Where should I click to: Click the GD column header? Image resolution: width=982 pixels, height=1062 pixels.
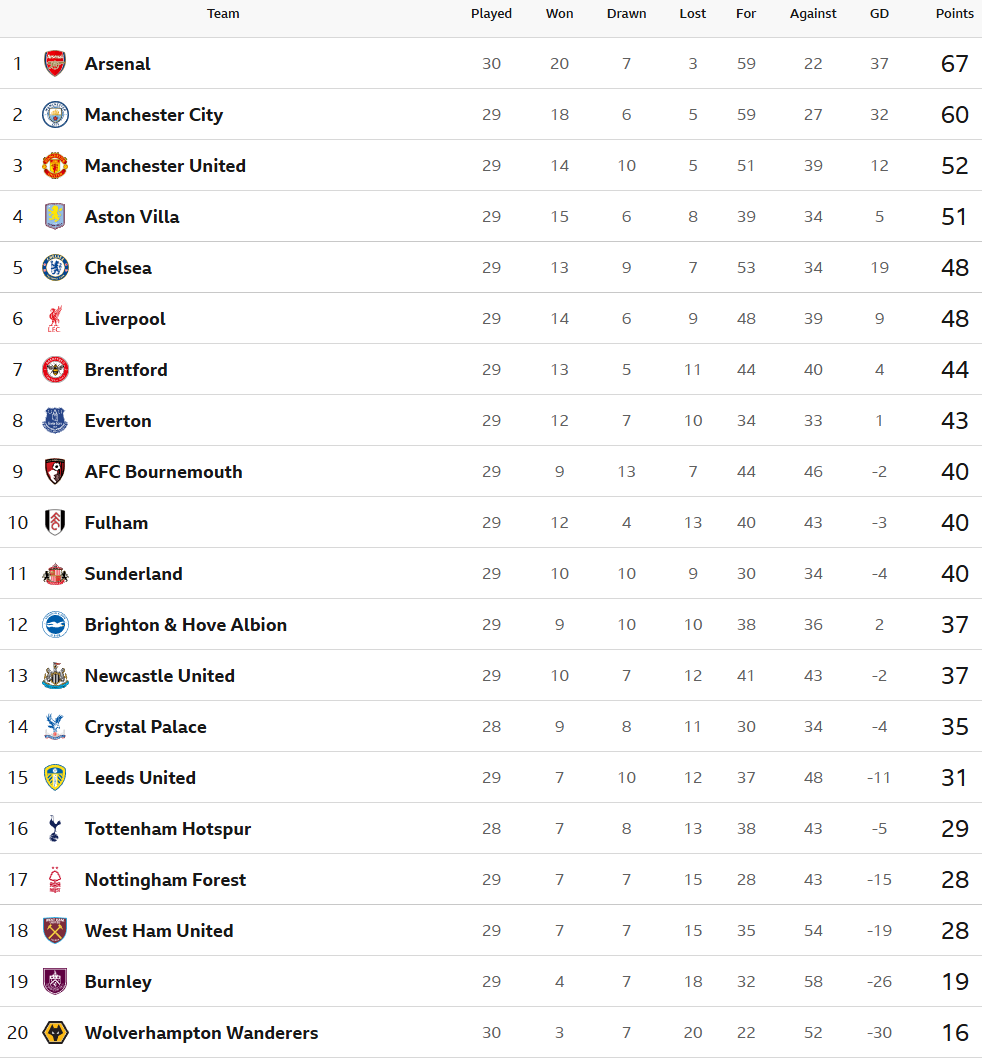(879, 14)
